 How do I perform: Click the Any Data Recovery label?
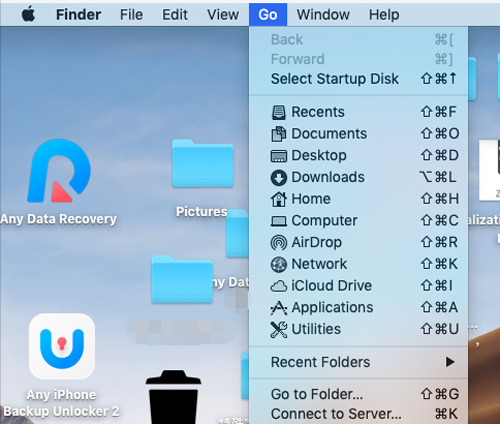point(58,219)
